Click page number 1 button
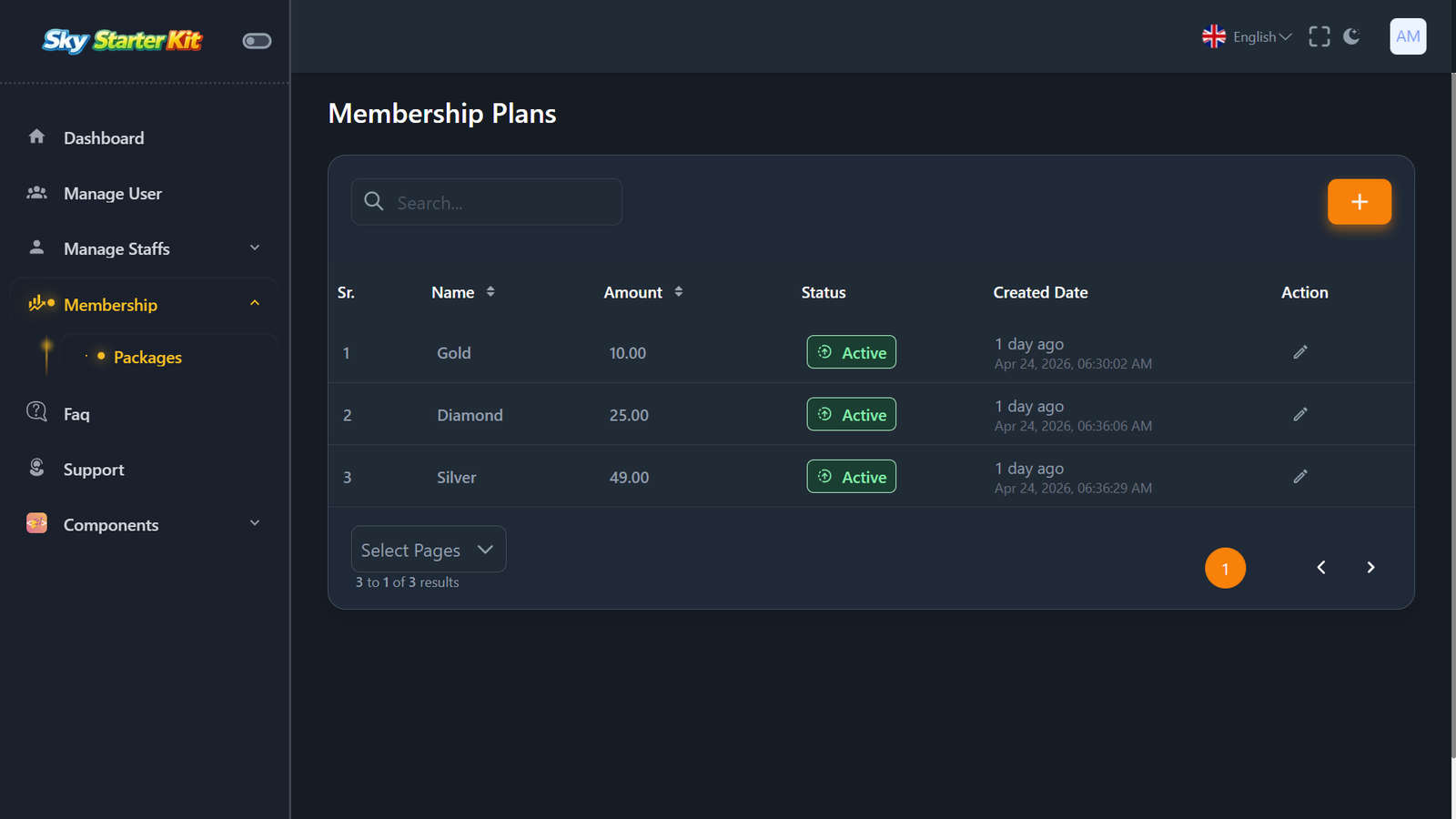 coord(1225,569)
